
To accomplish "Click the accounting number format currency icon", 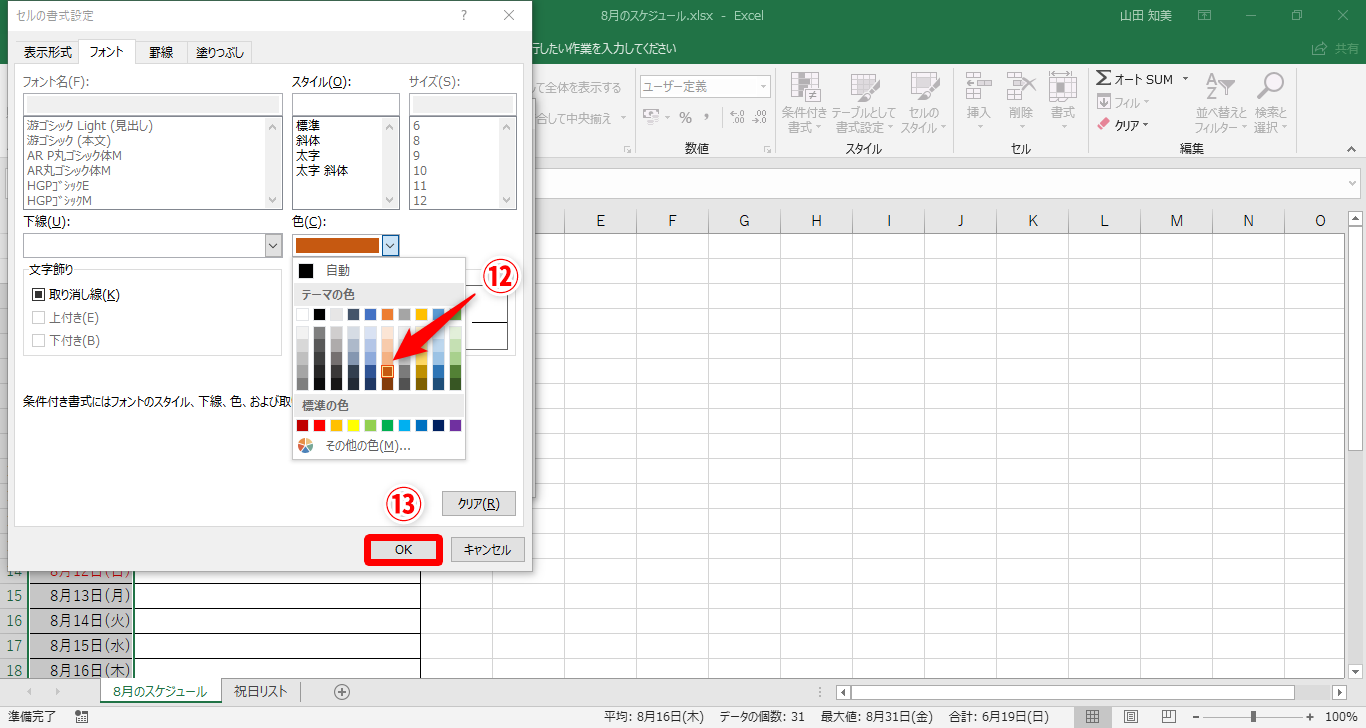I will click(652, 117).
